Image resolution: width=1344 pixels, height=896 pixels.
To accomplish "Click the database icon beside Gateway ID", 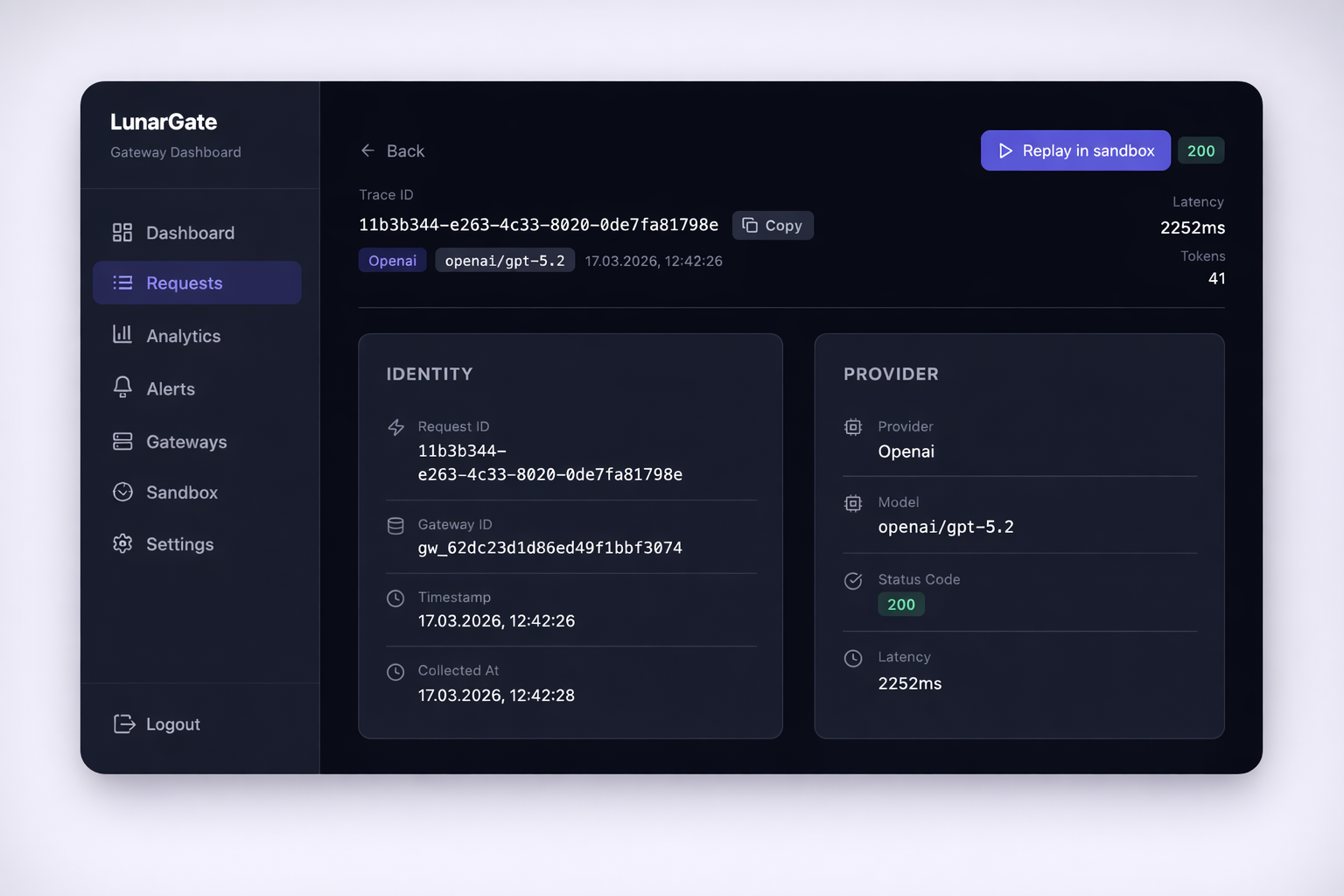I will [x=396, y=525].
